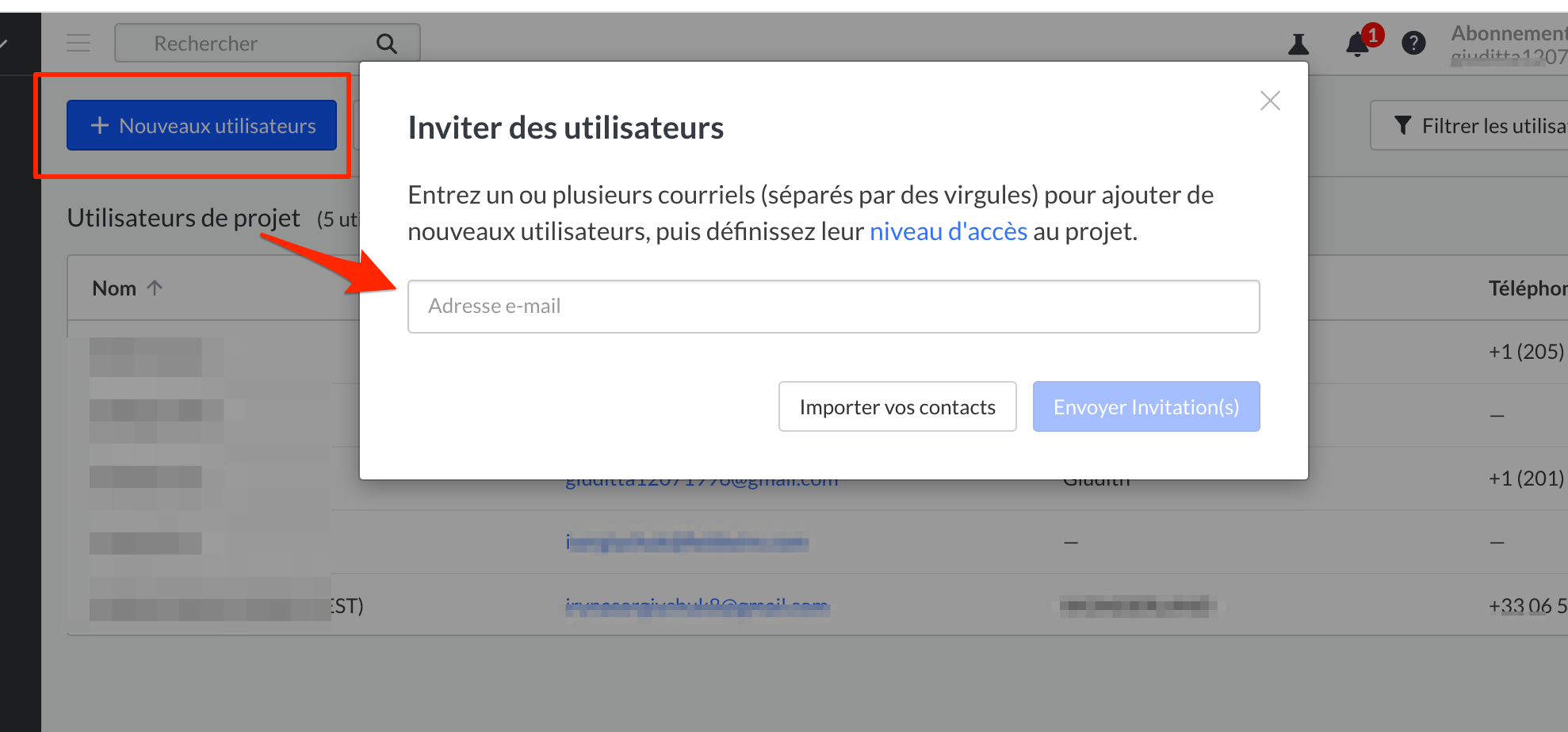This screenshot has height=732, width=1568.
Task: Open the help question mark icon
Action: pyautogui.click(x=1413, y=44)
